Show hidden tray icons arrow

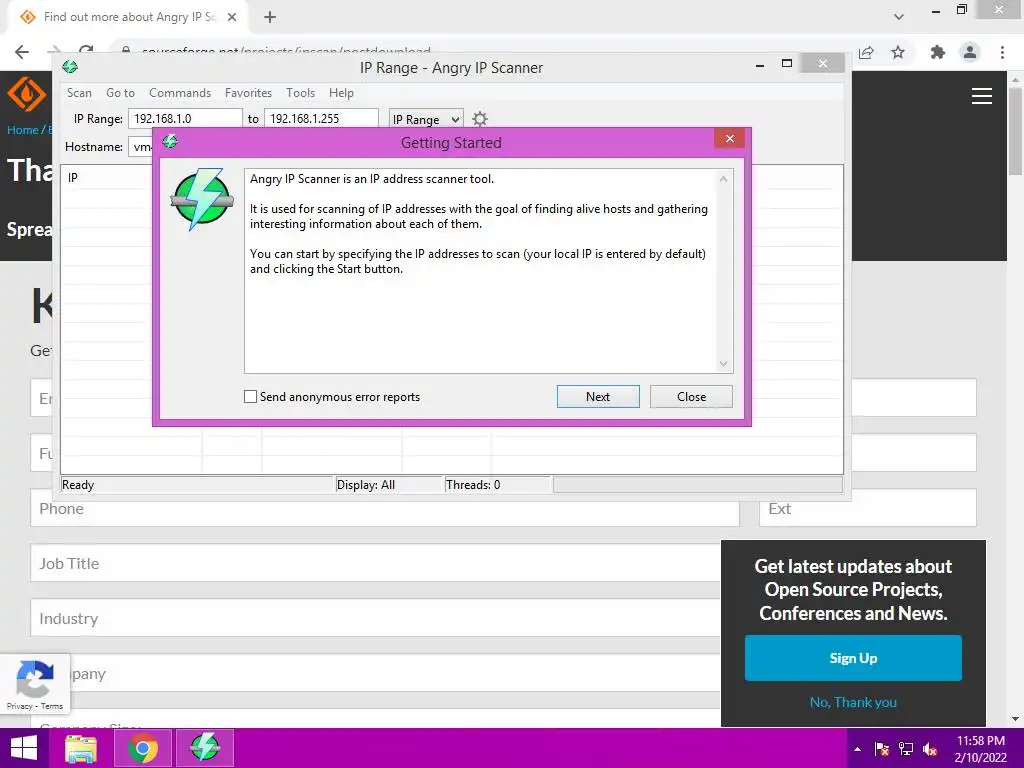coord(857,749)
